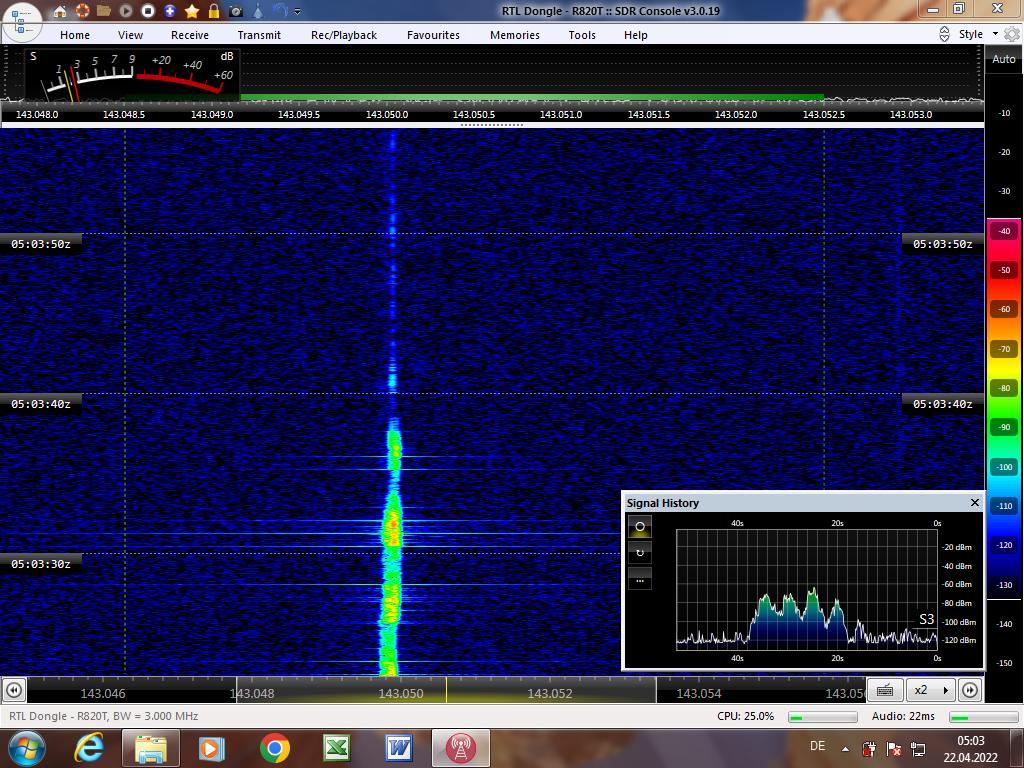Click the S-meter signal gauge
The width and height of the screenshot is (1024, 768).
pos(133,74)
